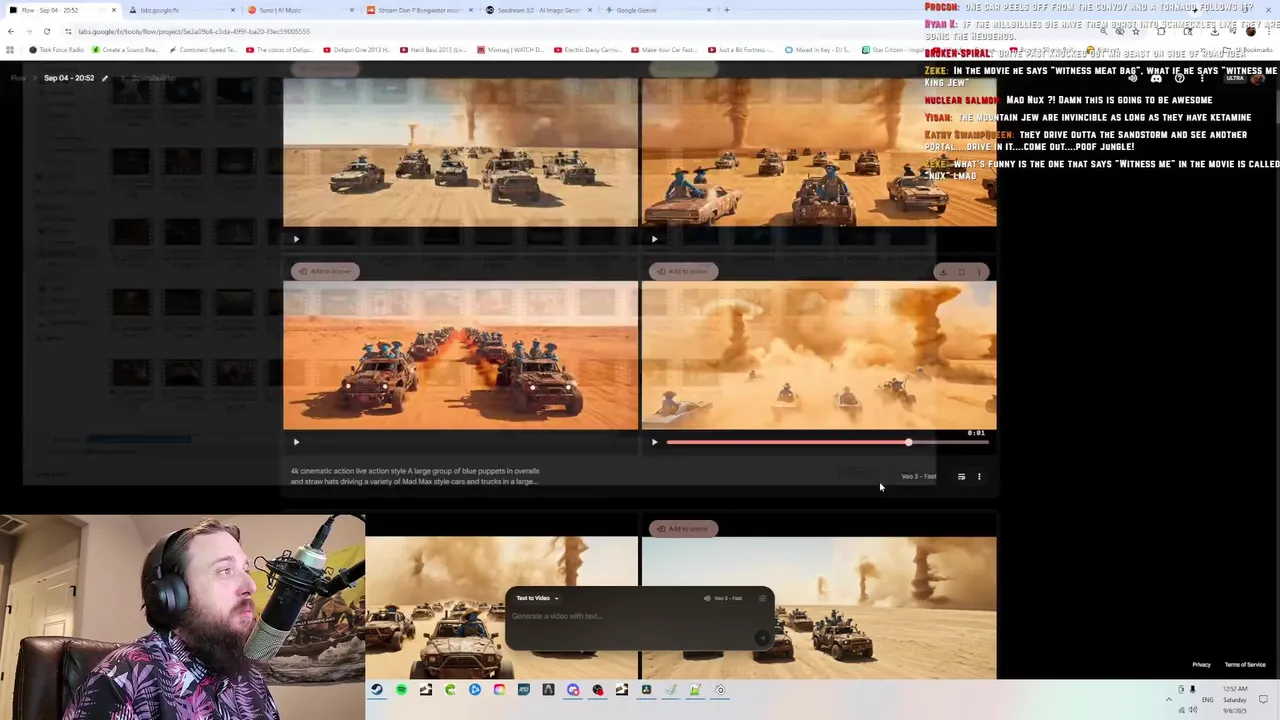Select the bottom-left convoy video thumbnail
The width and height of the screenshot is (1280, 720).
coord(501,608)
